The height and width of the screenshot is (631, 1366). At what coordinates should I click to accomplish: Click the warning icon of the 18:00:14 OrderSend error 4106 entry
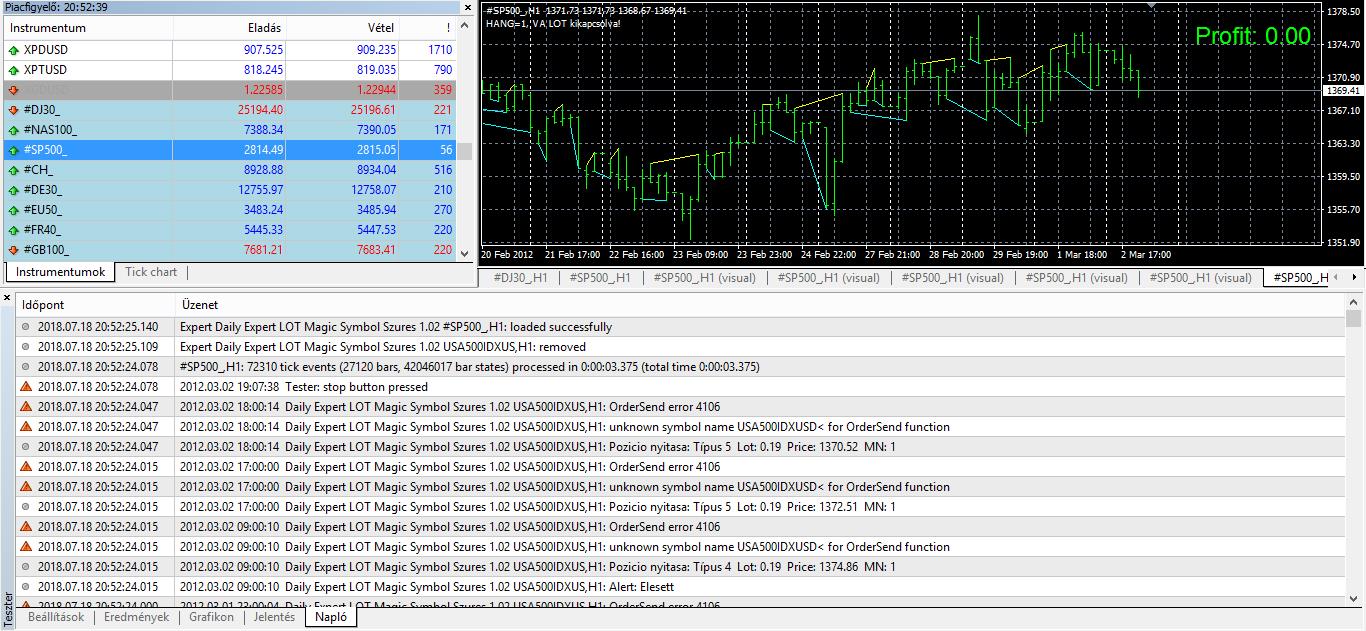(26, 406)
